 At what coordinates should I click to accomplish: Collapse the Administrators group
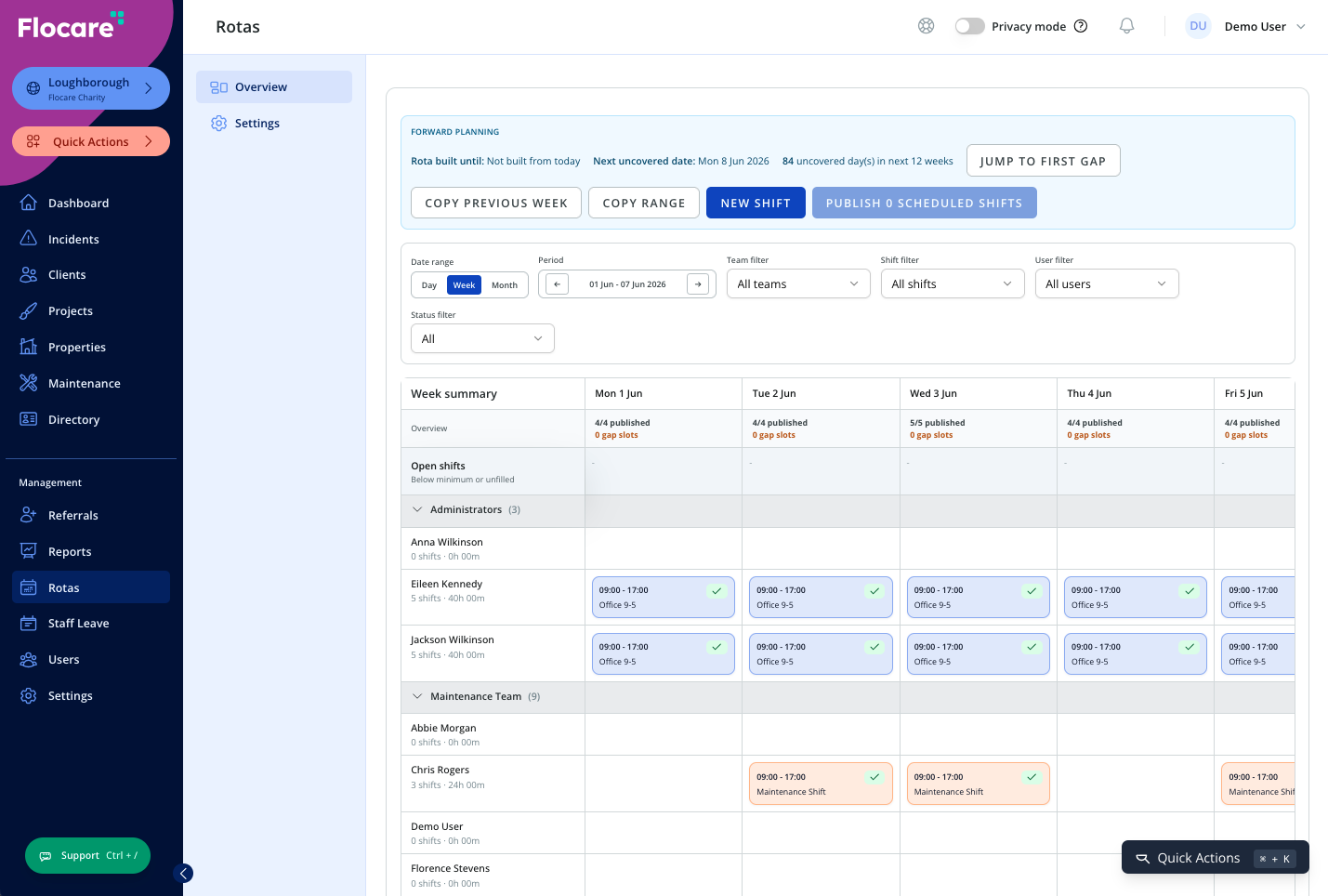417,509
